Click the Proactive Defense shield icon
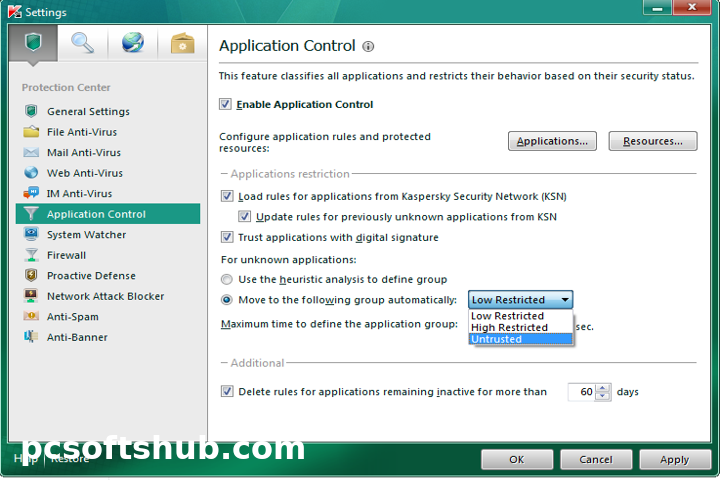 coord(31,275)
